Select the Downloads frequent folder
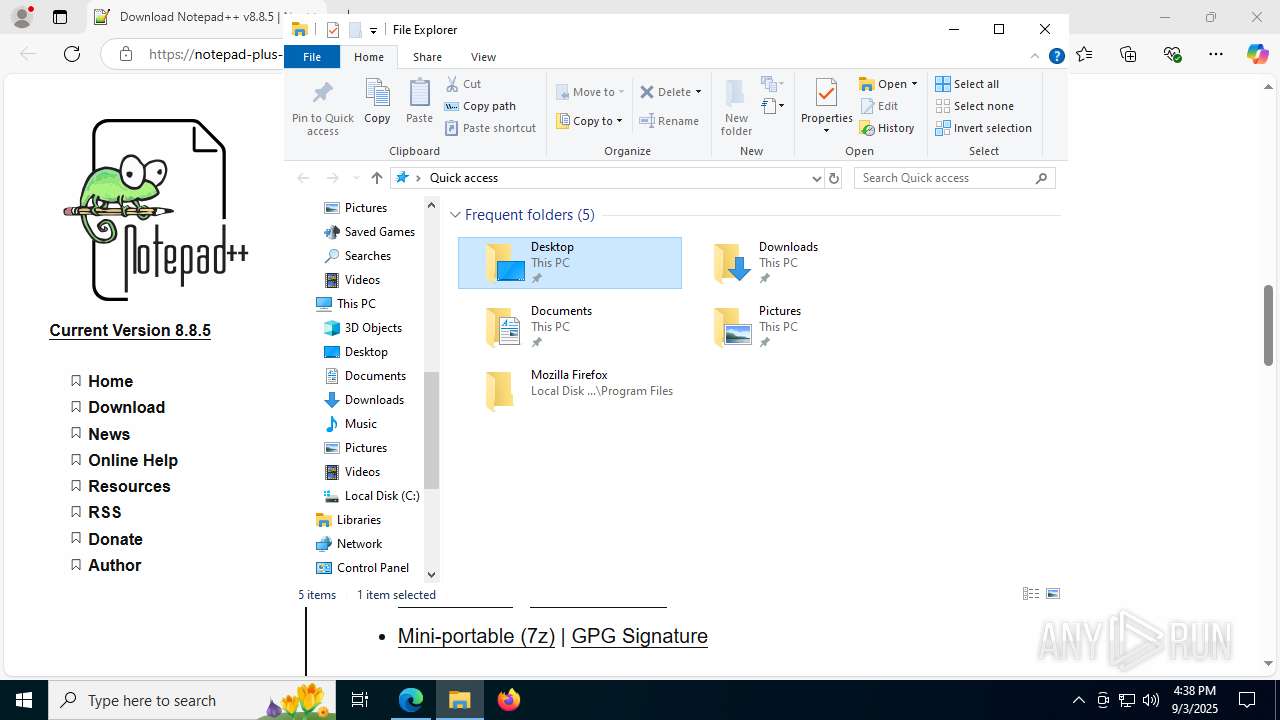The width and height of the screenshot is (1280, 720). tap(797, 263)
